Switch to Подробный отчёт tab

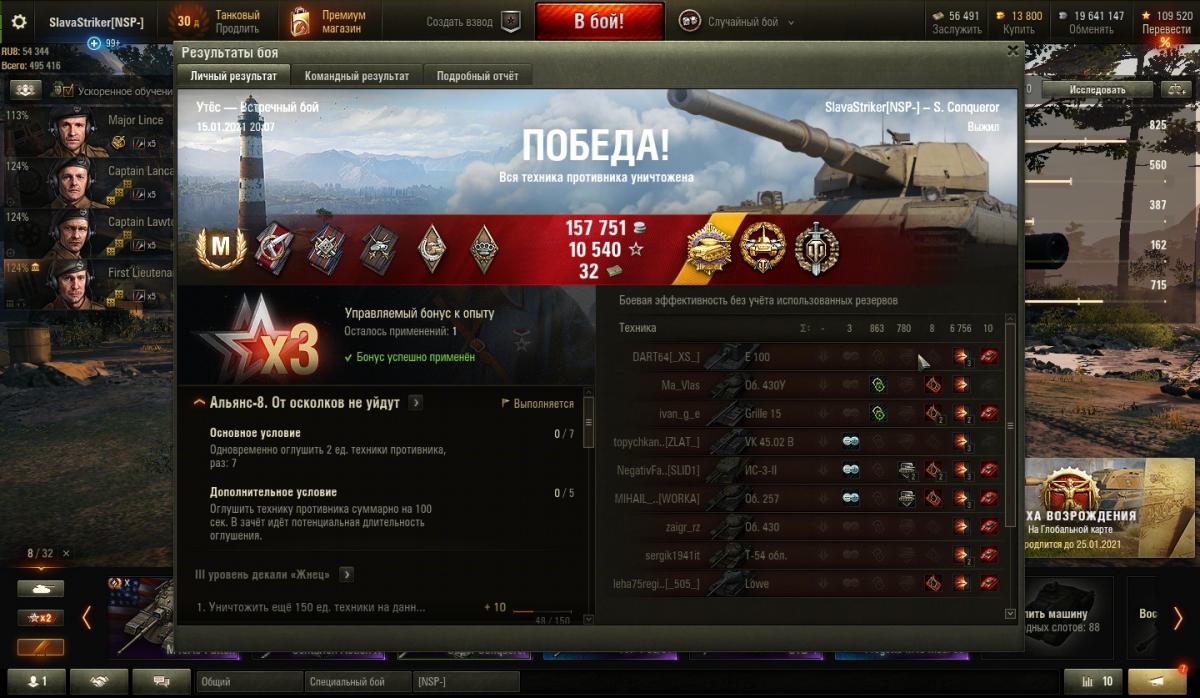pos(477,76)
